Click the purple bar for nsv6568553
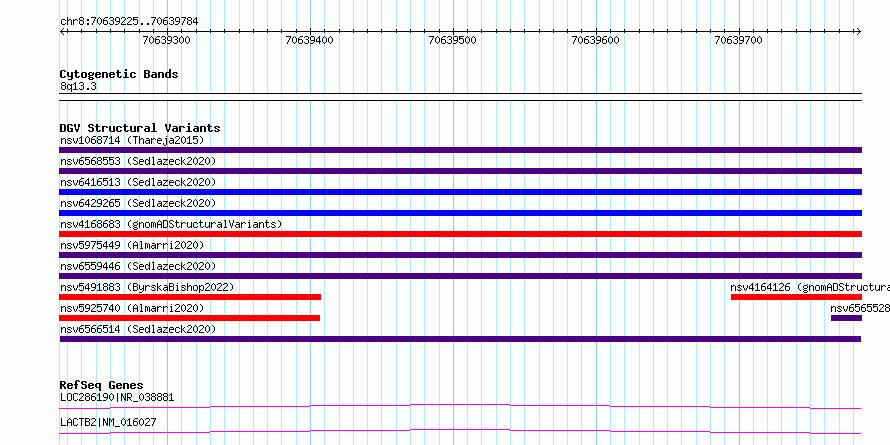890x445 pixels. (x=460, y=171)
